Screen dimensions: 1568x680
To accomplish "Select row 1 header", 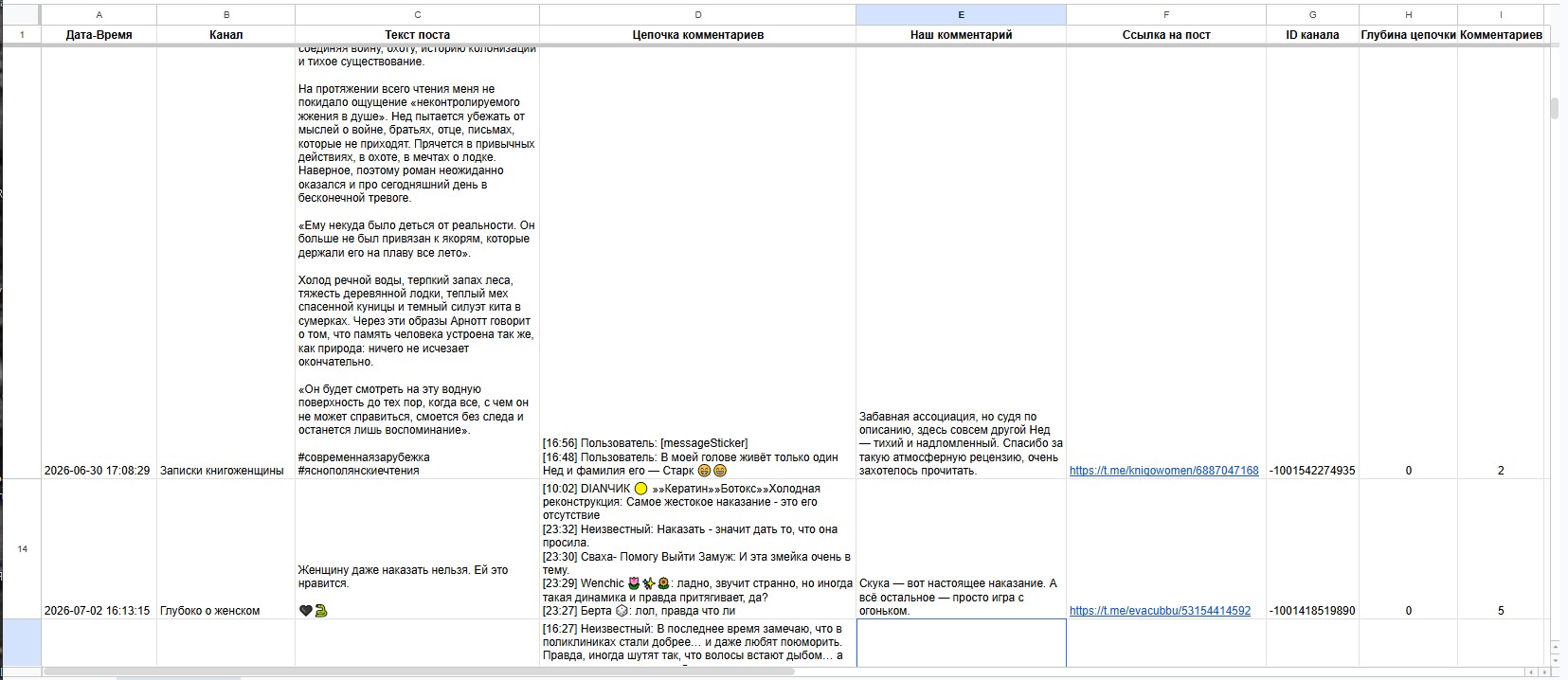I will pos(21,35).
